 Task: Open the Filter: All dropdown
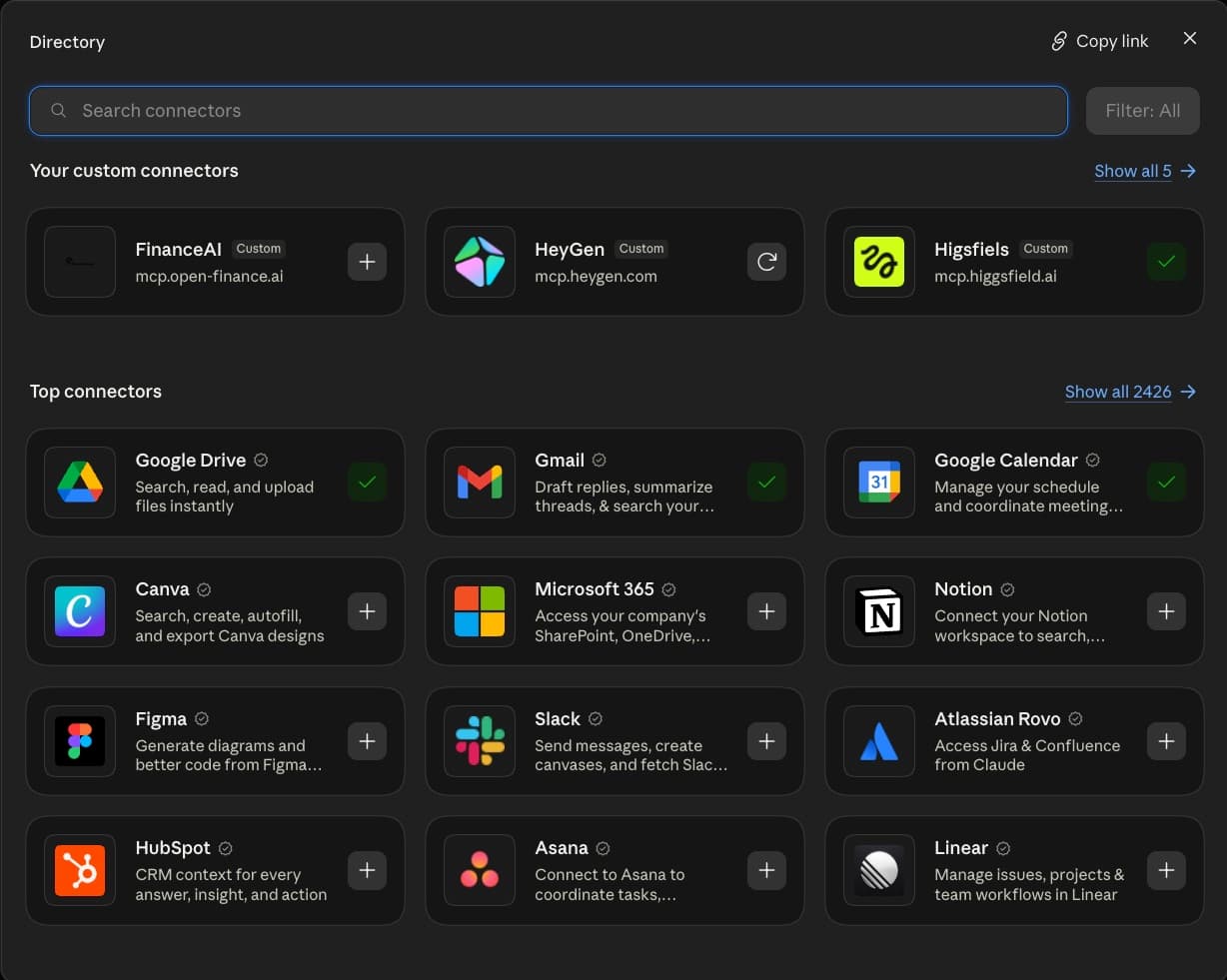1142,111
